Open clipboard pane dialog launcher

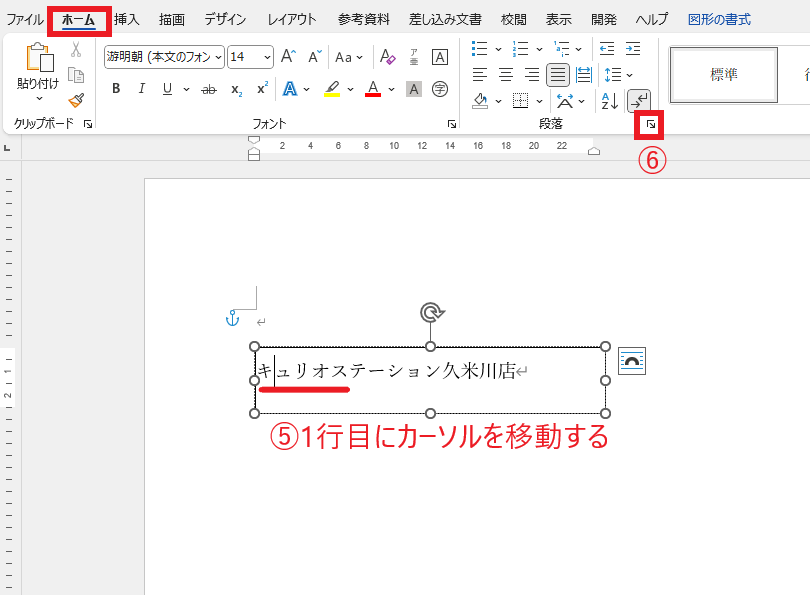(x=88, y=124)
